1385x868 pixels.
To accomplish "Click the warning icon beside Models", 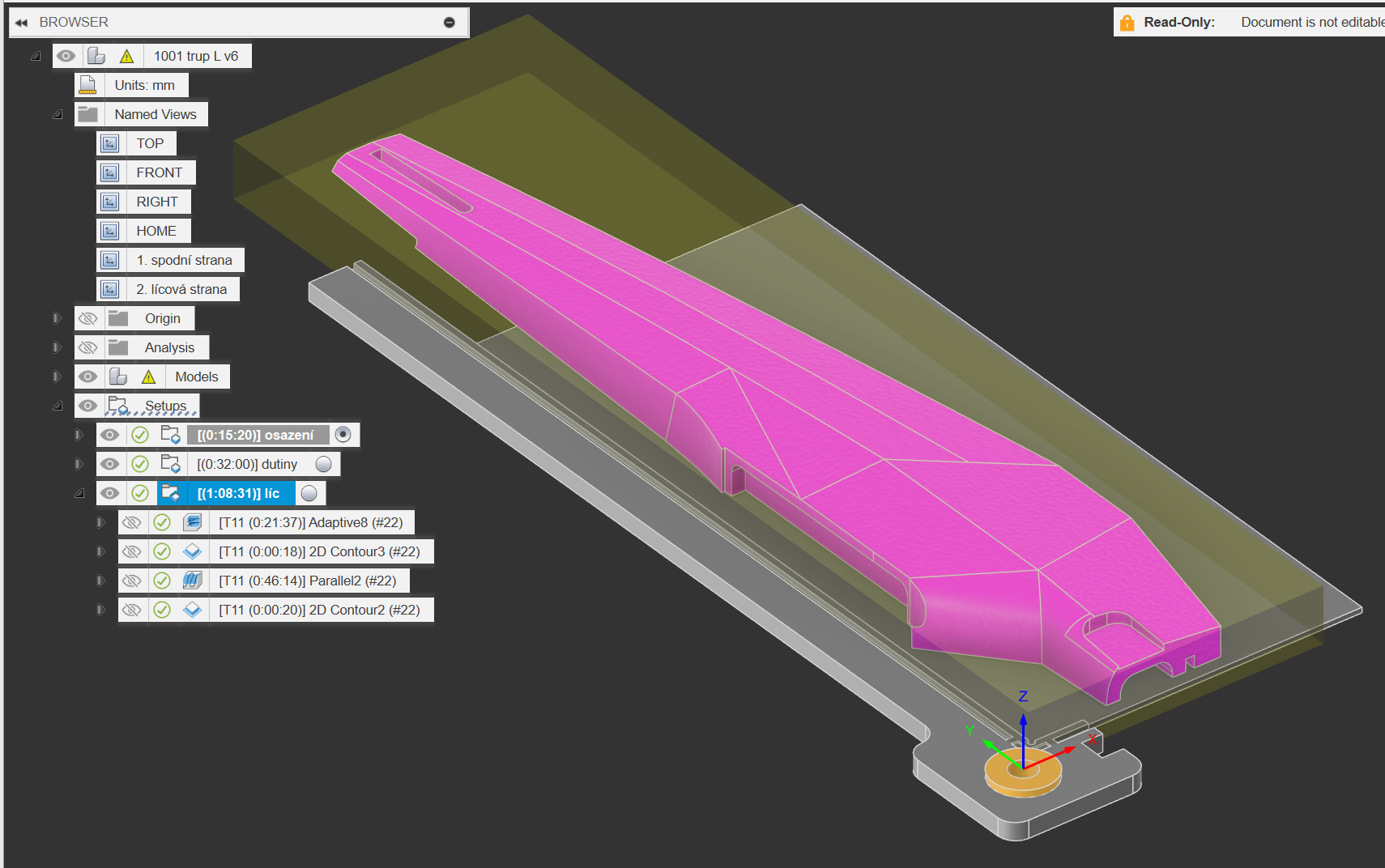I will pyautogui.click(x=148, y=377).
